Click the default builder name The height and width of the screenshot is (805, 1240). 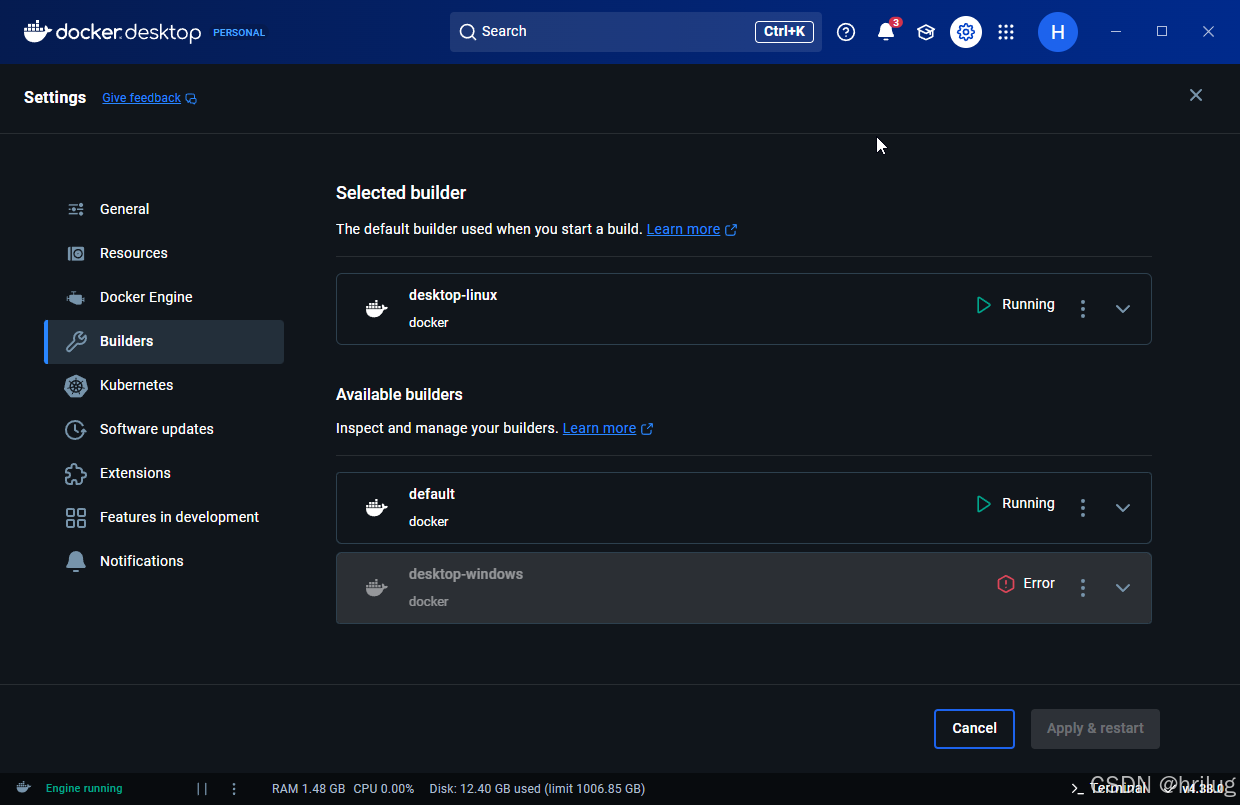(432, 494)
